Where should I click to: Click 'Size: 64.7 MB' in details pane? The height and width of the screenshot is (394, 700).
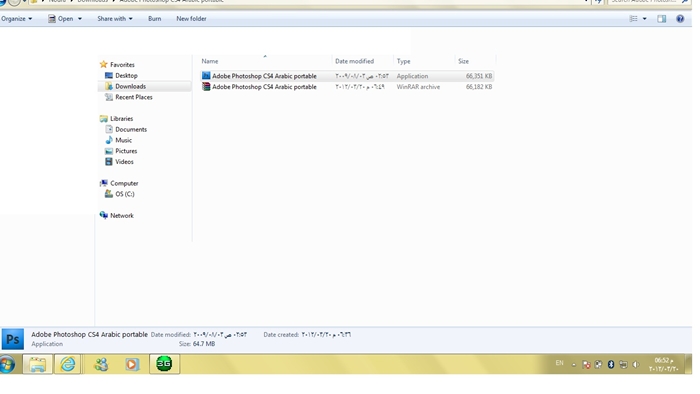197,344
